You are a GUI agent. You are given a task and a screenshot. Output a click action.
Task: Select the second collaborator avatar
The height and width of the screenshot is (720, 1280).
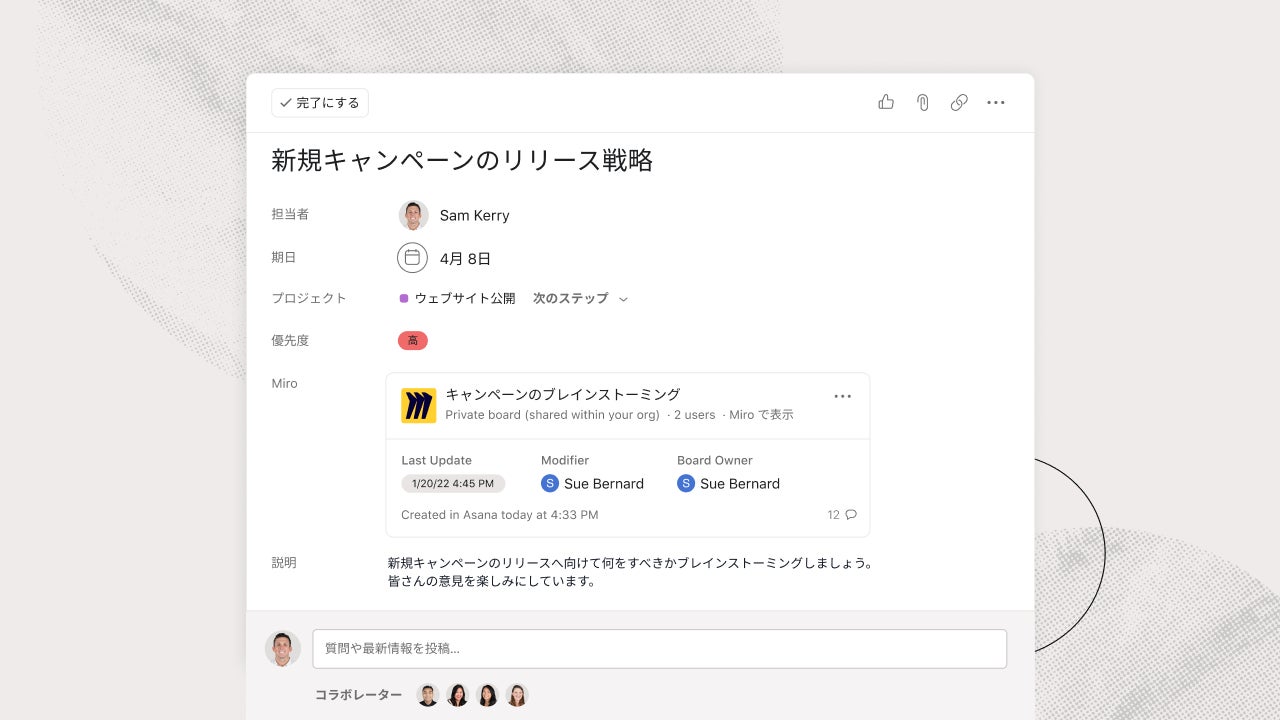tap(458, 695)
